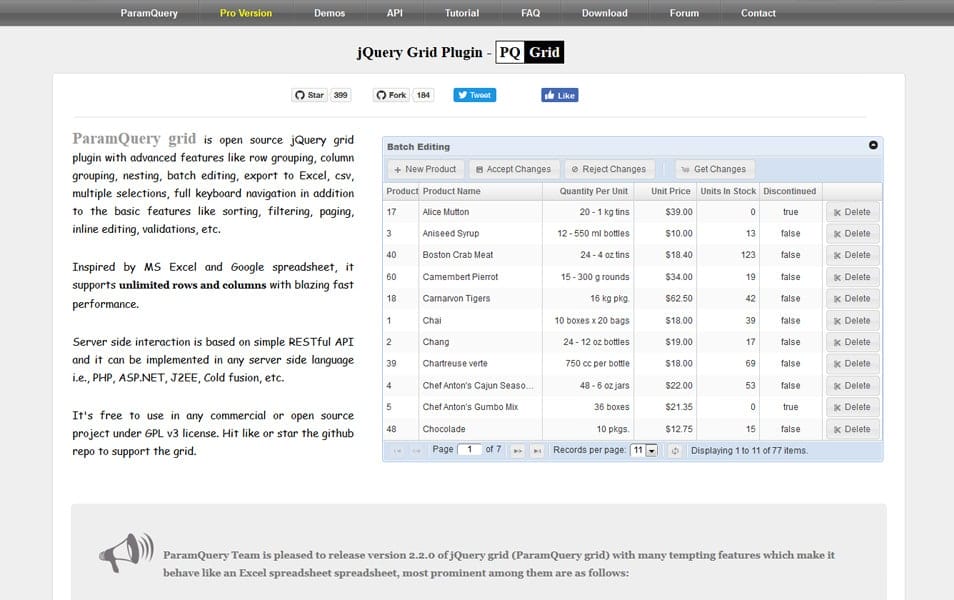This screenshot has width=954, height=600.
Task: Delete the Alice Mutton row
Action: click(852, 212)
